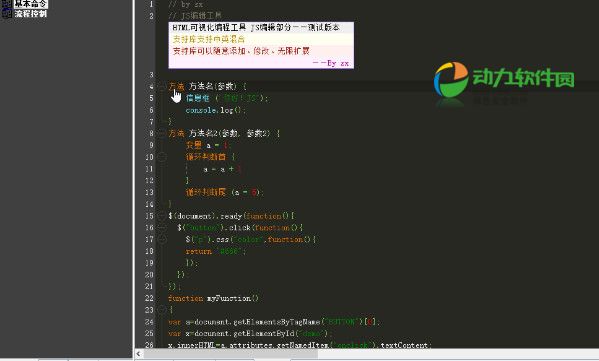This screenshot has width=599, height=361.
Task: Click '方法名2(参数, 参数2)' on line 8
Action: pos(230,133)
